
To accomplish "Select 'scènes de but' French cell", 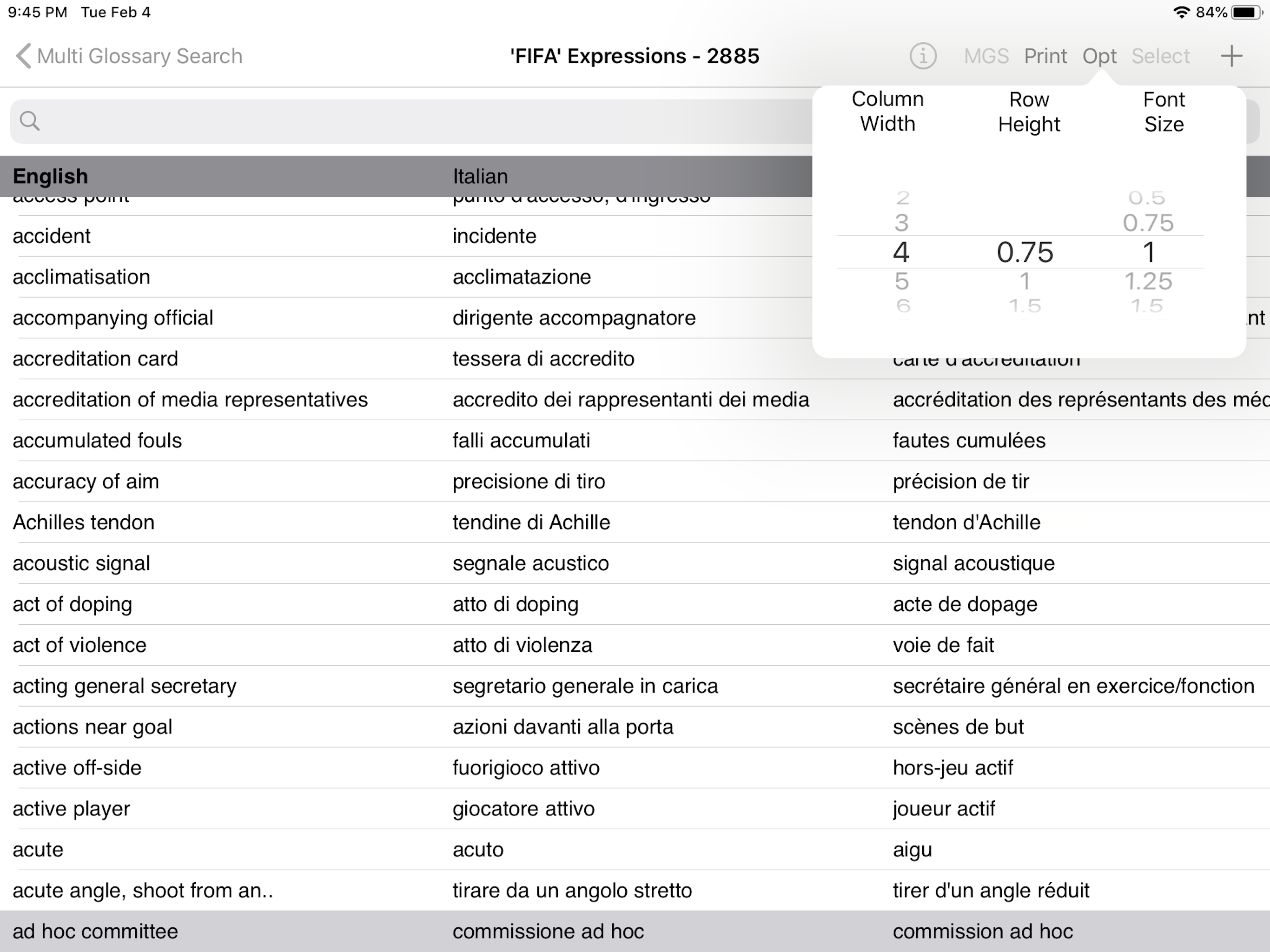I will tap(958, 727).
